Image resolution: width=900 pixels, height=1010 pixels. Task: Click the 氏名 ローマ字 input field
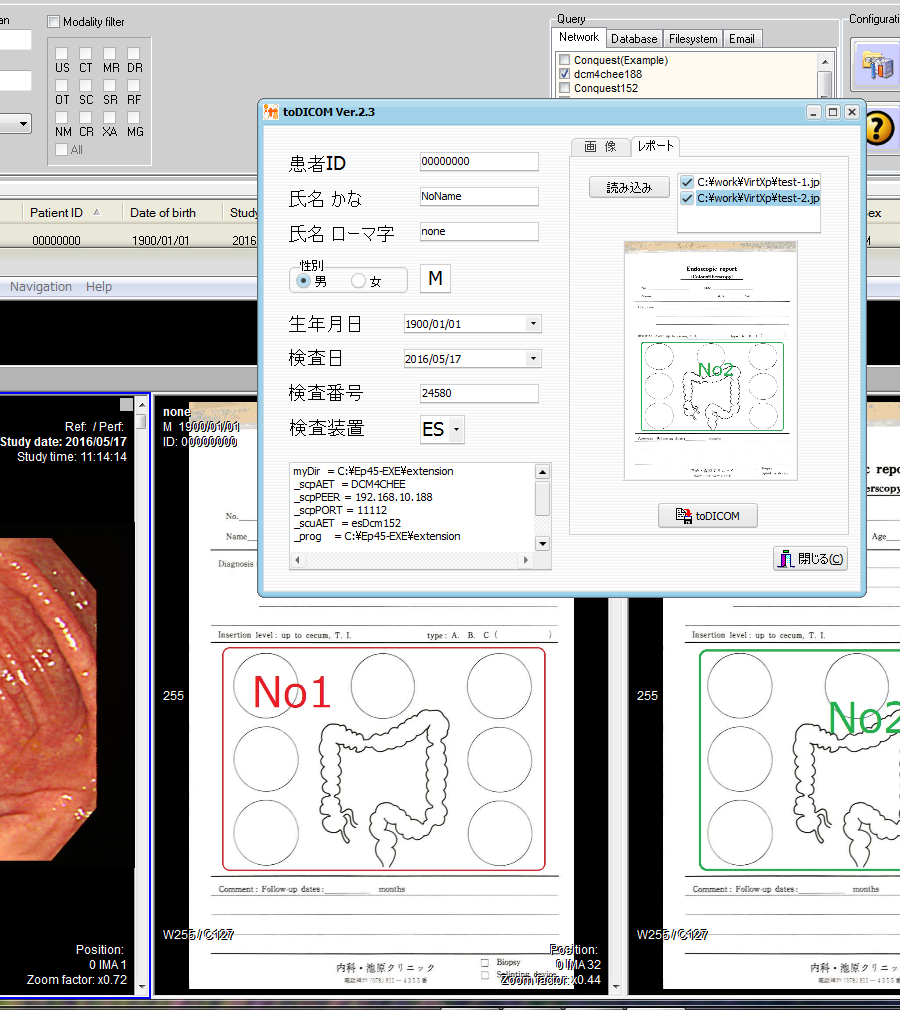click(x=479, y=231)
